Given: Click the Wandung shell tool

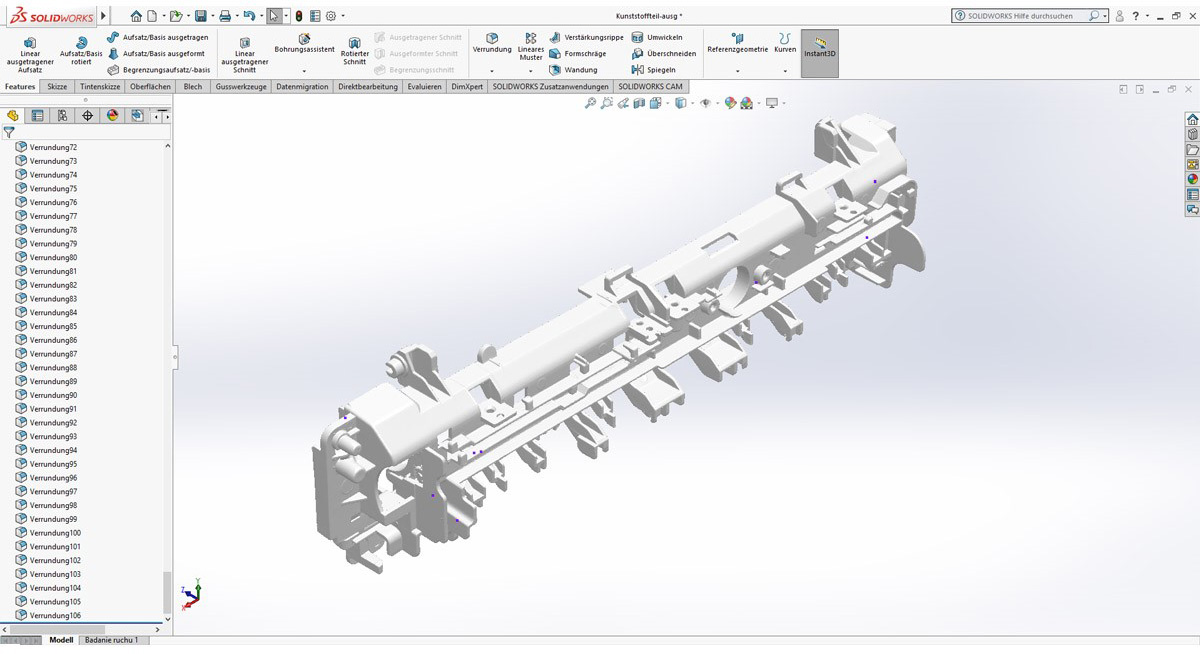Looking at the screenshot, I should click(x=573, y=70).
